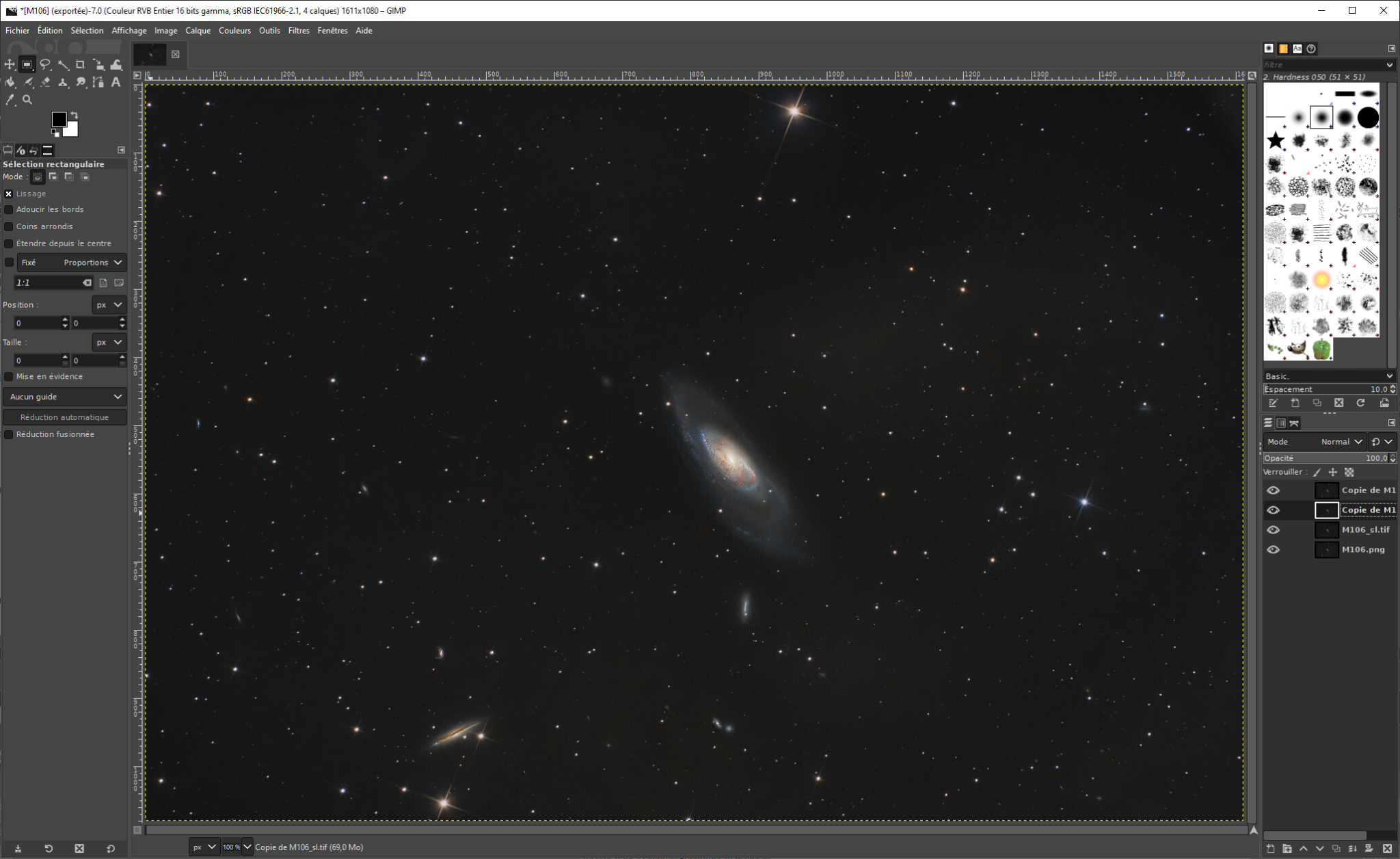Lock layer pixels with the brush icon

1317,472
